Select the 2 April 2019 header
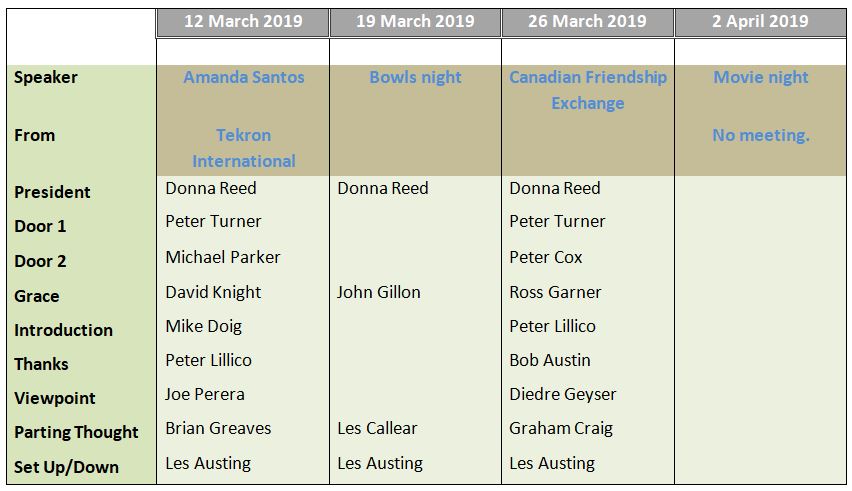This screenshot has width=852, height=491. click(760, 22)
